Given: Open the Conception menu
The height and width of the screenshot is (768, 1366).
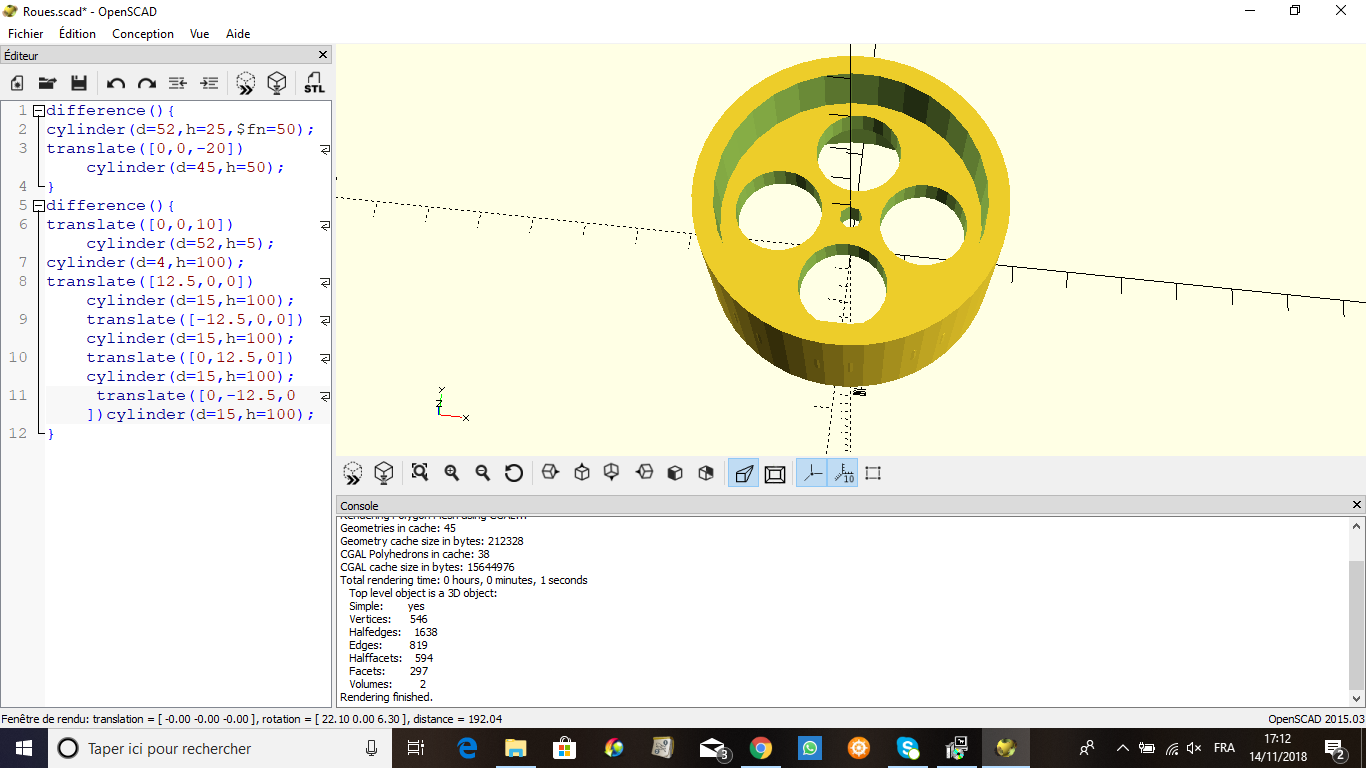Looking at the screenshot, I should point(143,34).
